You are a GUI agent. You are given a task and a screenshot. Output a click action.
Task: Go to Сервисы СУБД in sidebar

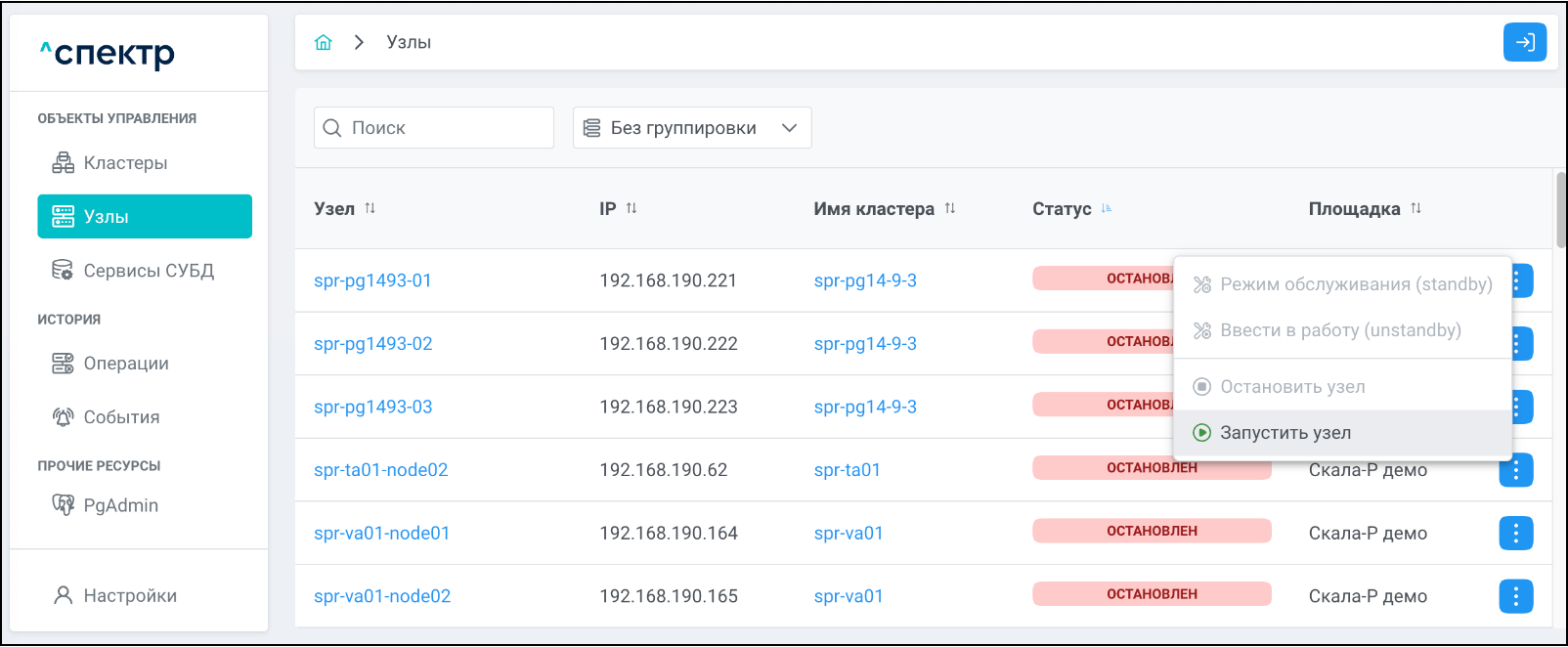click(x=148, y=271)
